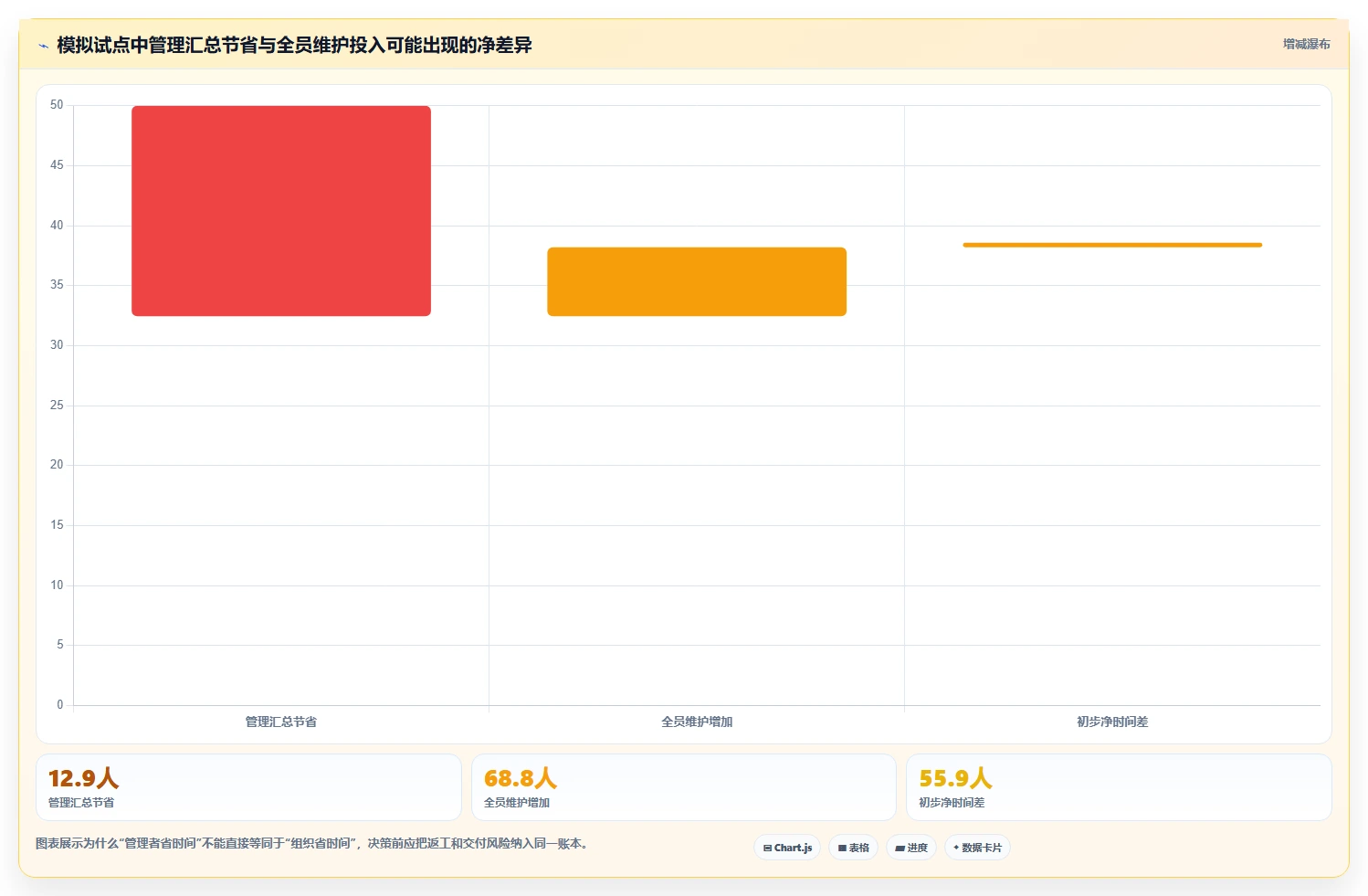Viewport: 1368px width, 896px height.
Task: Click the 管理汇总节省 x-axis label
Action: coord(281,722)
